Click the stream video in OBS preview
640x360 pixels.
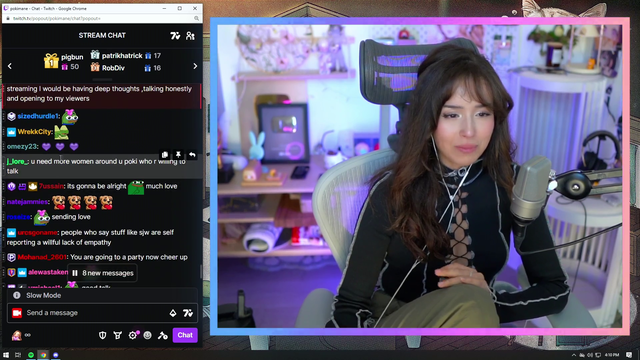tap(420, 176)
